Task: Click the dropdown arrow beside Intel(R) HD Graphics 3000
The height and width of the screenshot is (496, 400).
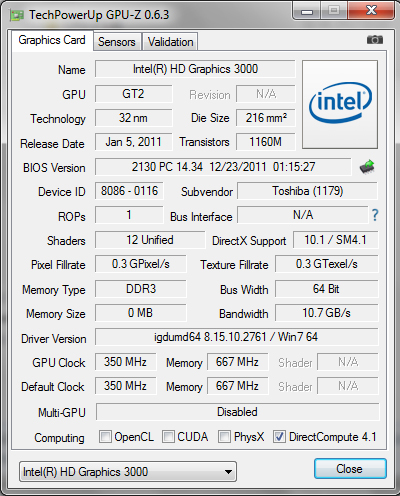Action: (228, 472)
